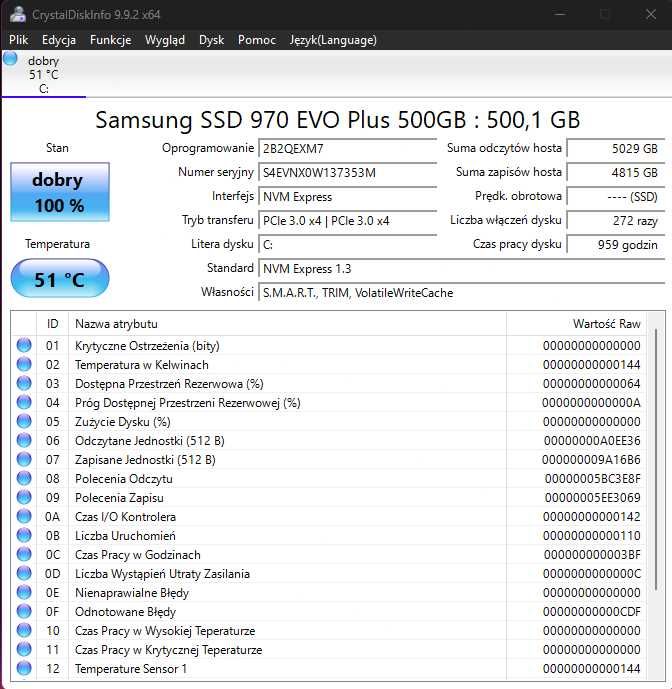Select raw value 00000000003BF
Screen dimensions: 672x689
(592, 555)
